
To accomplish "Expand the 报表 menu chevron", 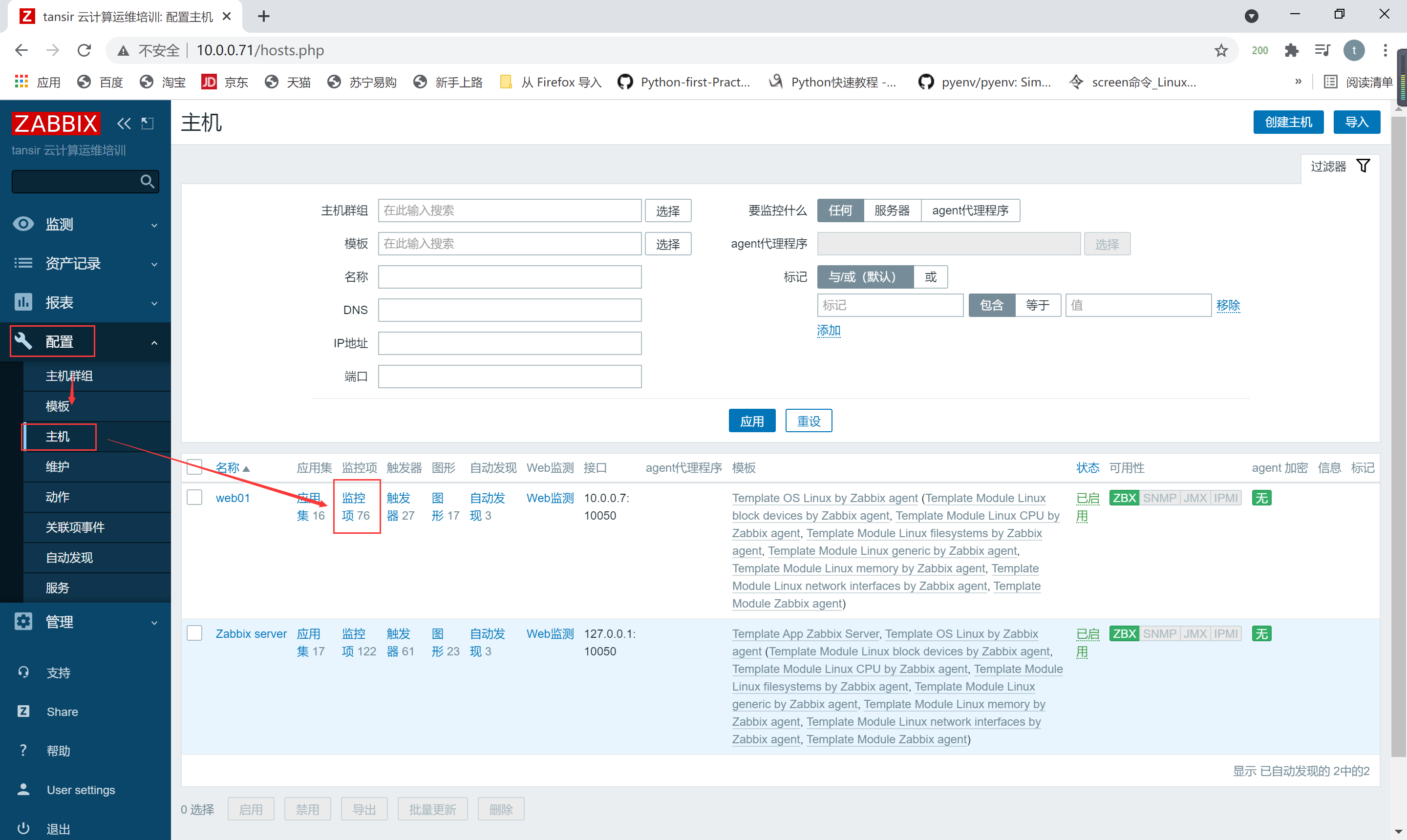I will pyautogui.click(x=154, y=303).
